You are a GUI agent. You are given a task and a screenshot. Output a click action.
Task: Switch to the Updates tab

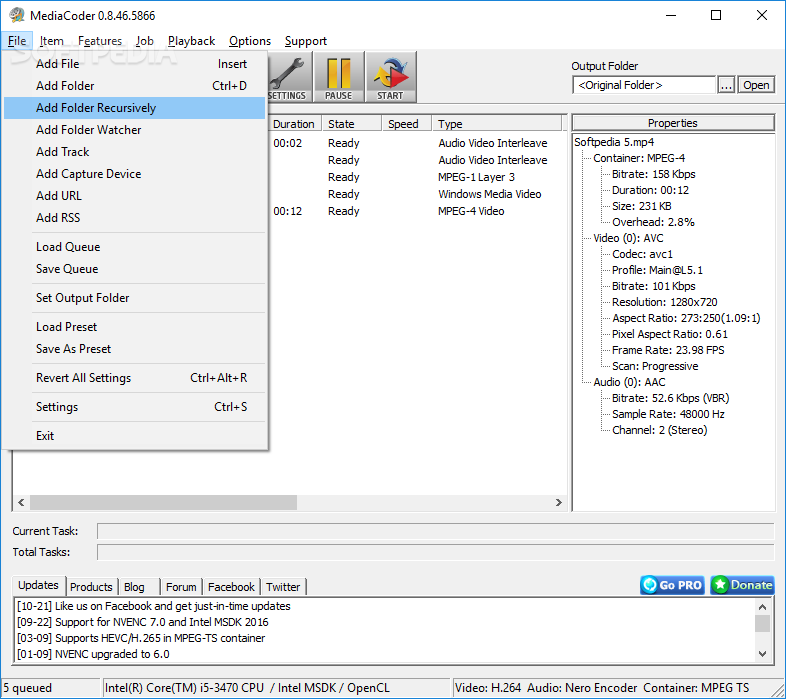click(39, 585)
